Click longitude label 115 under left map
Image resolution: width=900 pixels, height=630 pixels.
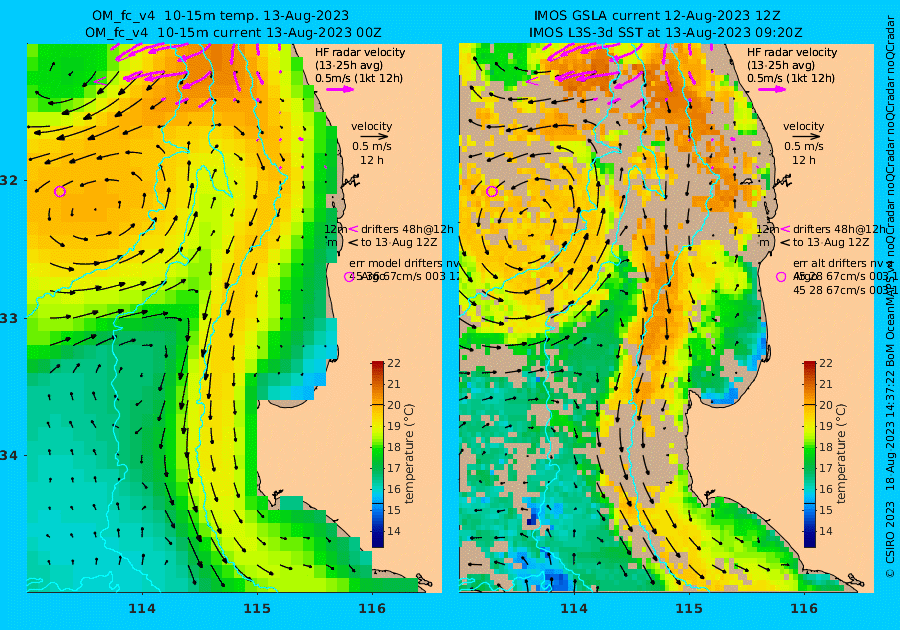pos(257,608)
